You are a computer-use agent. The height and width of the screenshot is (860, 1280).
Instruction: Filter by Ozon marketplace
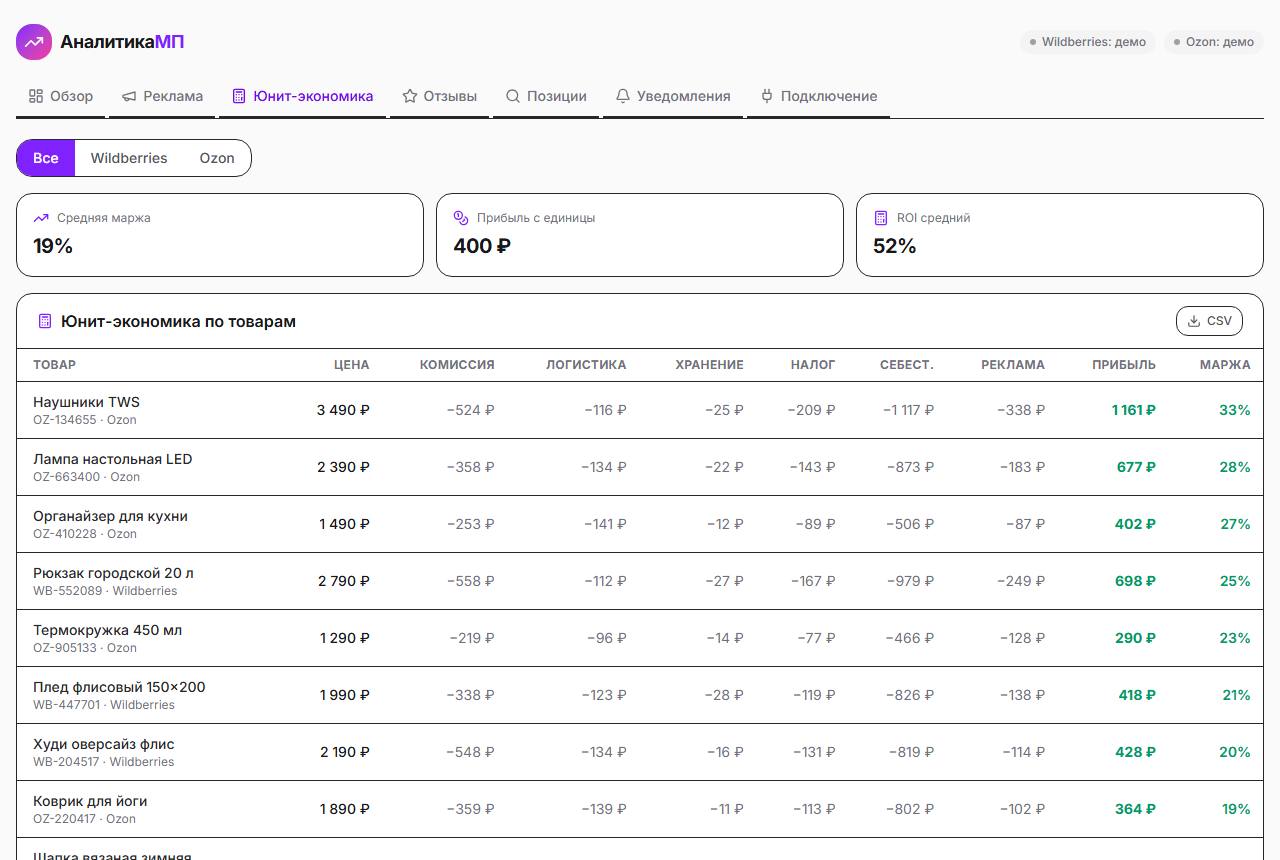(x=217, y=158)
